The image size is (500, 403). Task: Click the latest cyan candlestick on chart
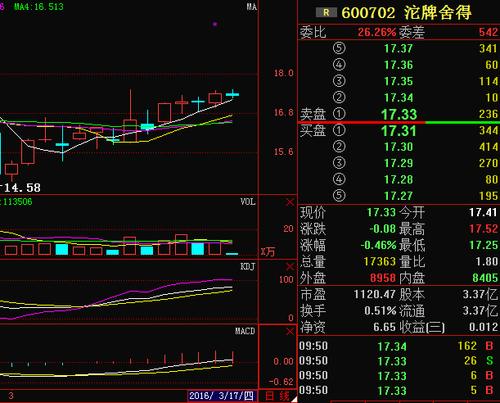pyautogui.click(x=232, y=94)
